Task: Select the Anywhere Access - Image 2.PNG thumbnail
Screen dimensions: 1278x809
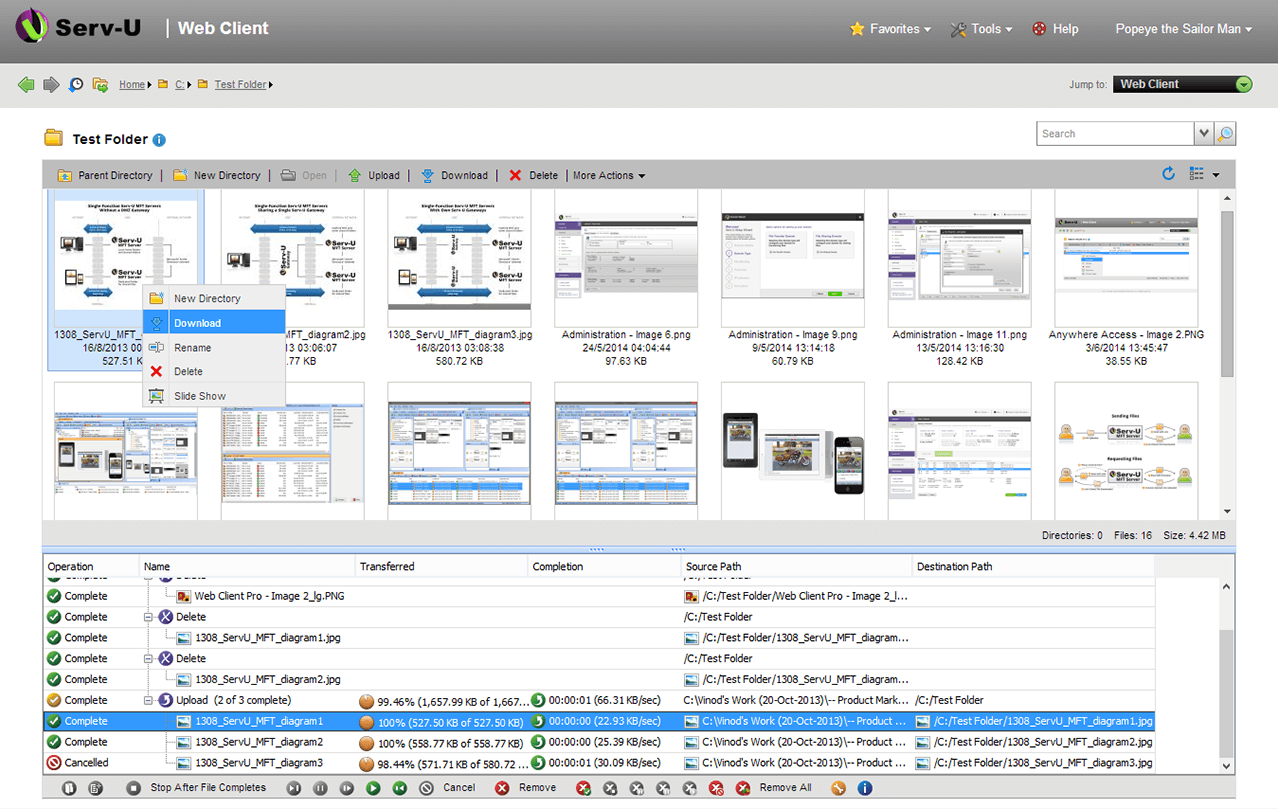Action: (x=1126, y=279)
